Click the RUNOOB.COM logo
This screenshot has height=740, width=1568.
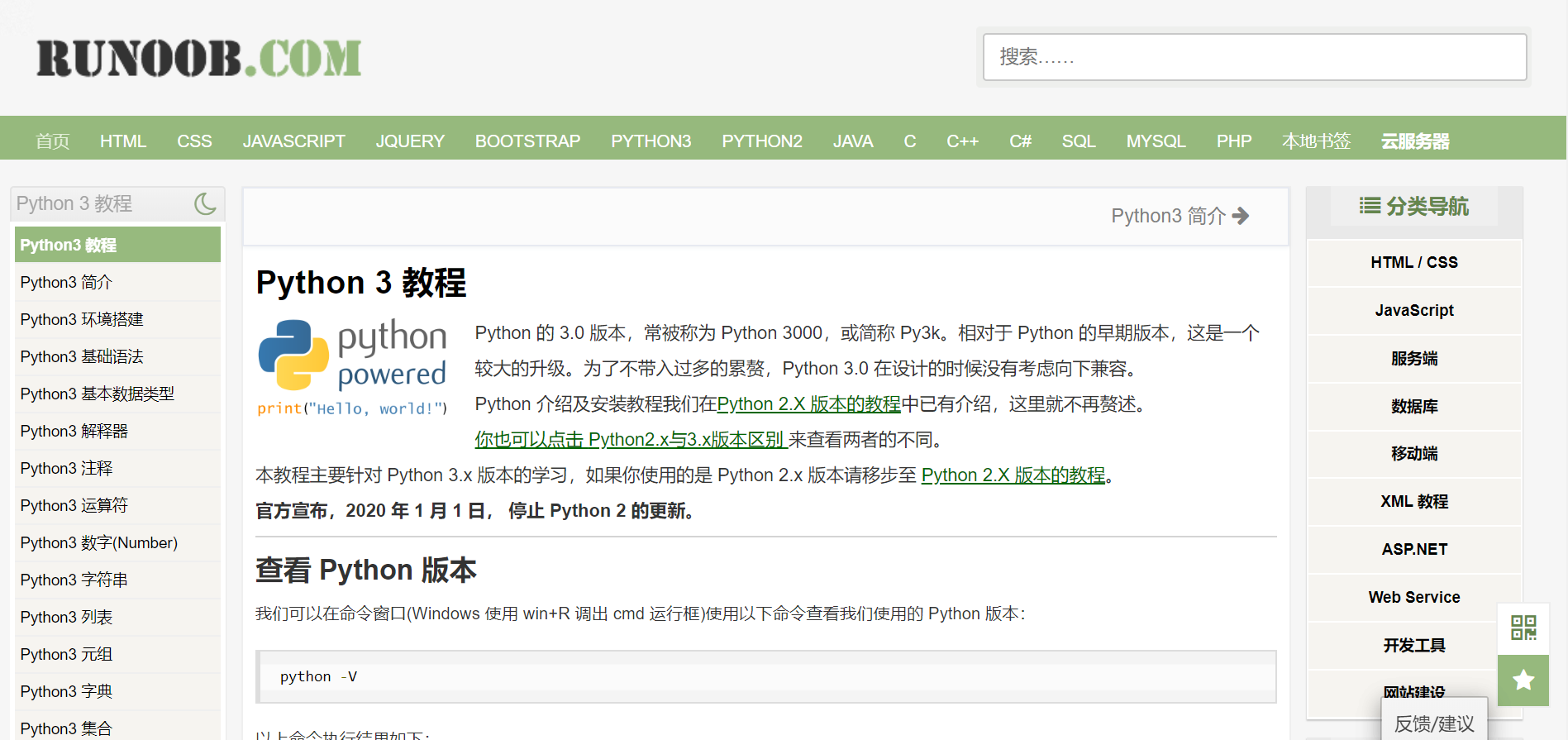[x=199, y=58]
